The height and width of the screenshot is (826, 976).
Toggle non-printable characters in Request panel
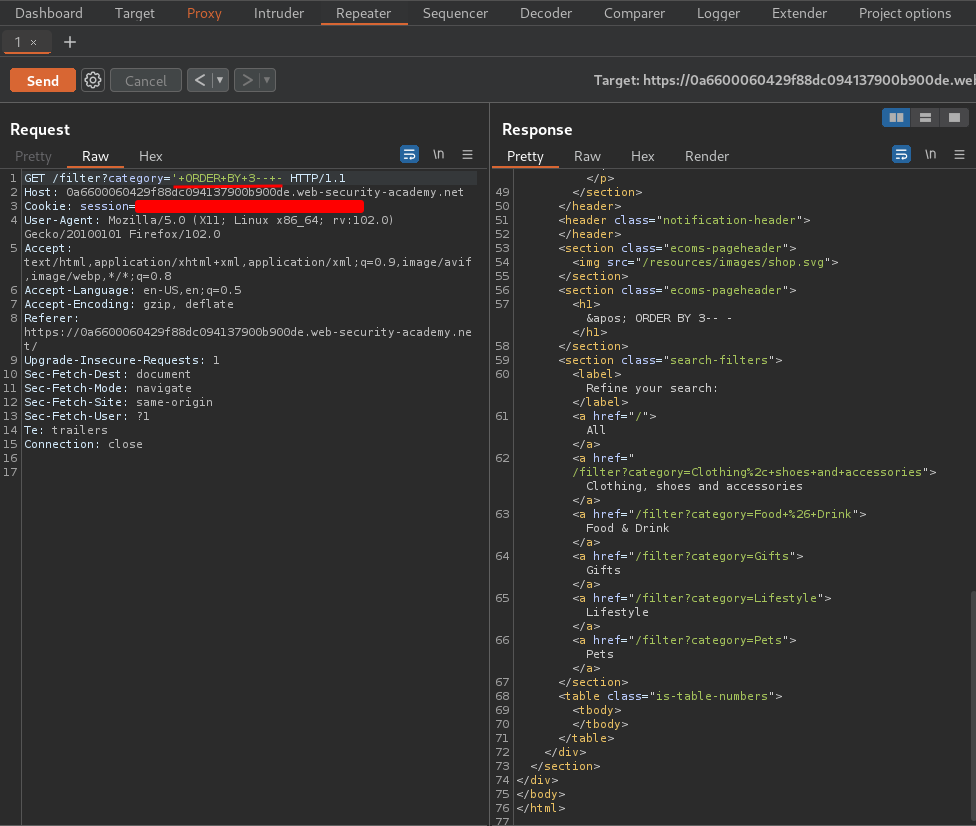439,154
